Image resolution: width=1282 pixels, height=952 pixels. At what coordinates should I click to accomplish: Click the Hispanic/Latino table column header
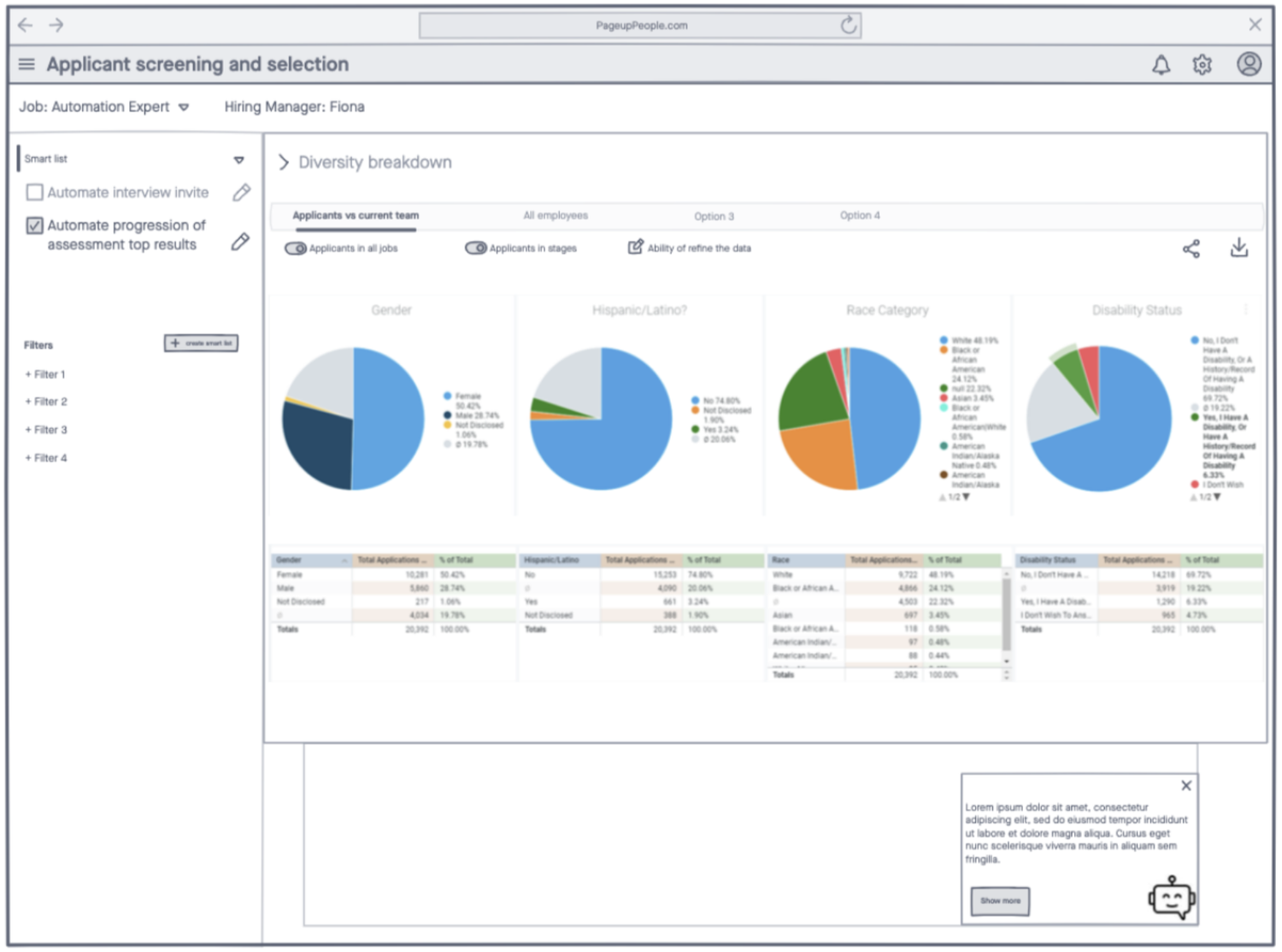pyautogui.click(x=560, y=561)
